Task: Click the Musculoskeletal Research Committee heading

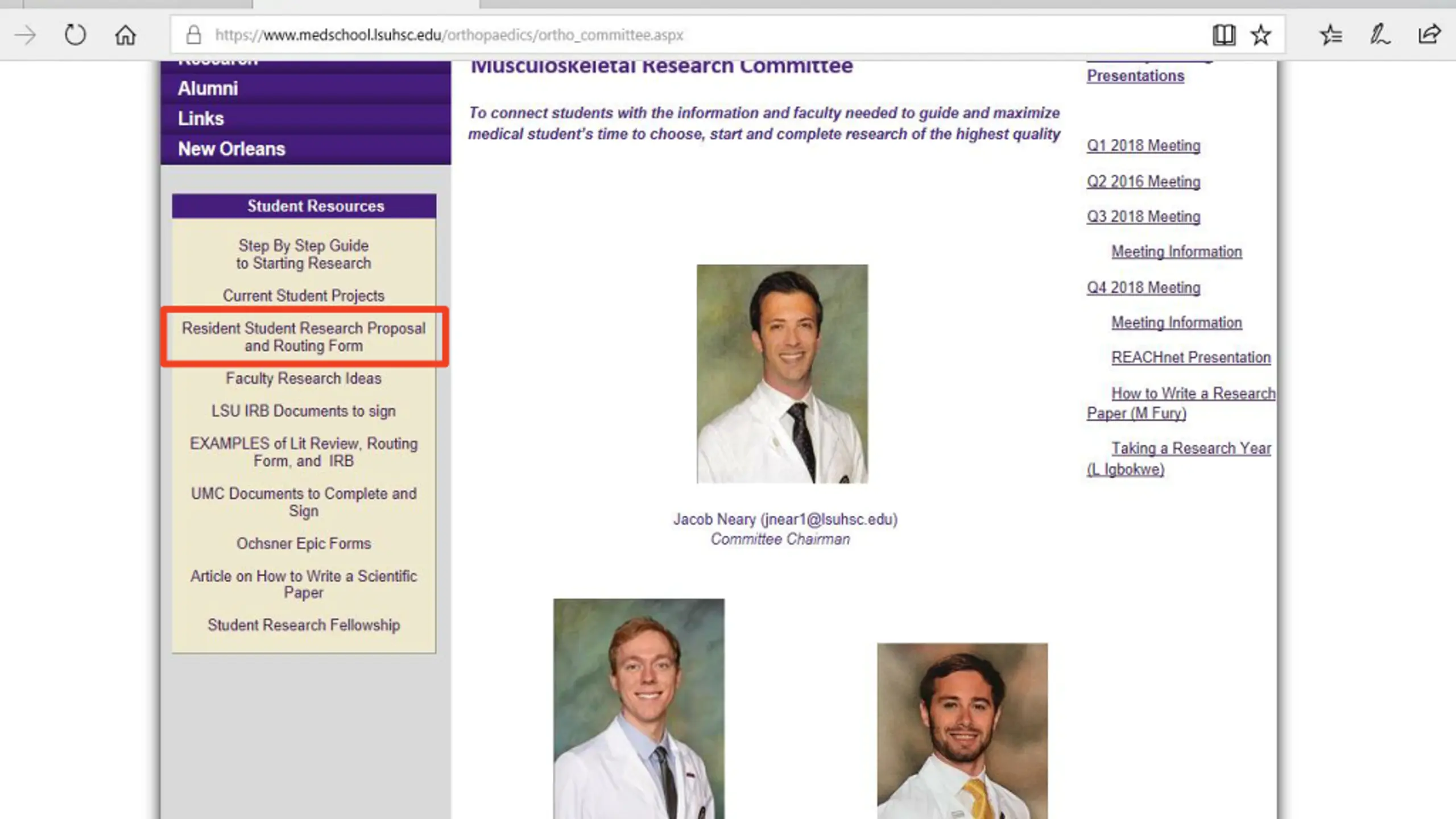Action: point(661,66)
